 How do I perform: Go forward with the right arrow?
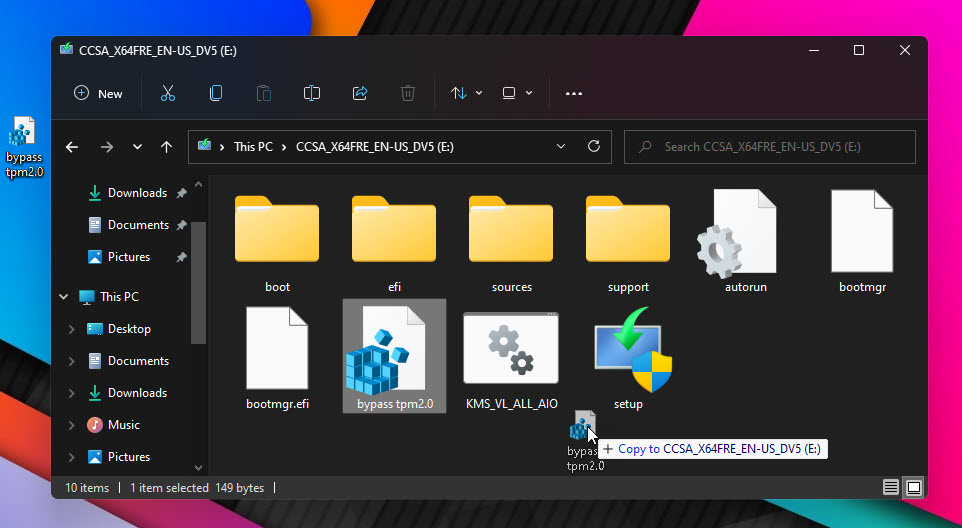pos(107,147)
